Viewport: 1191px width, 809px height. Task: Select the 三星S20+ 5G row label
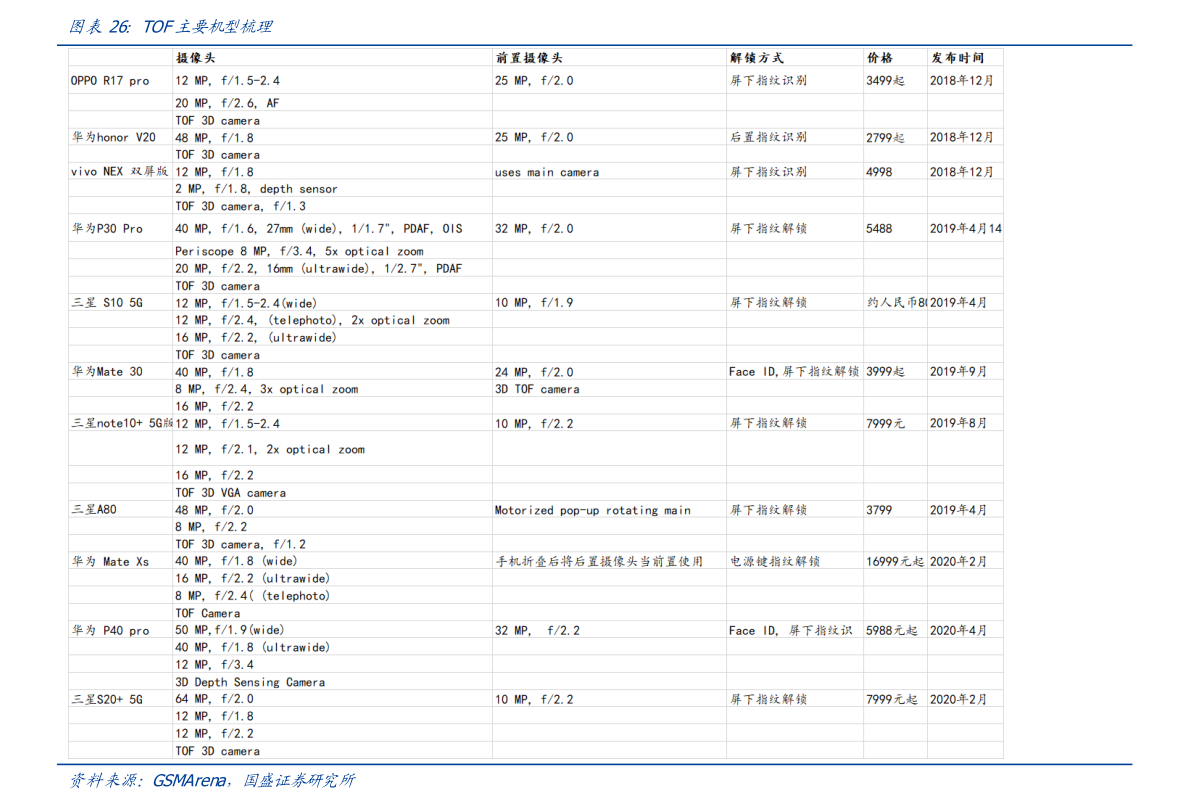(x=107, y=699)
